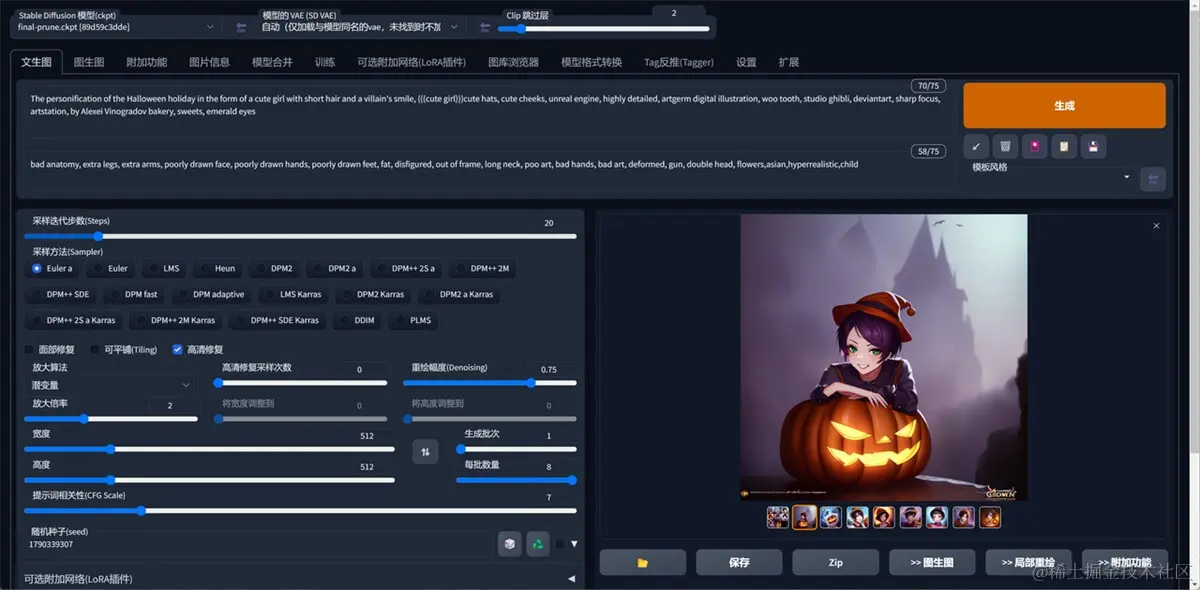This screenshot has width=1200, height=590.
Task: Choose the DDIM sampler
Action: (x=357, y=320)
